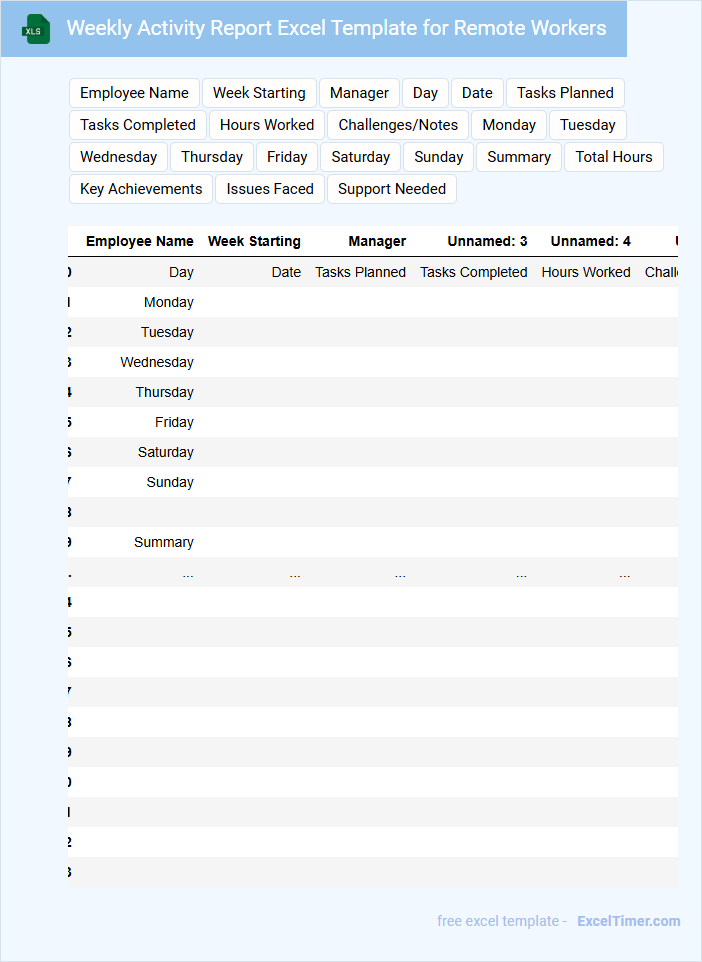Image resolution: width=702 pixels, height=962 pixels.
Task: Select the Tasks Completed tag
Action: click(x=138, y=125)
